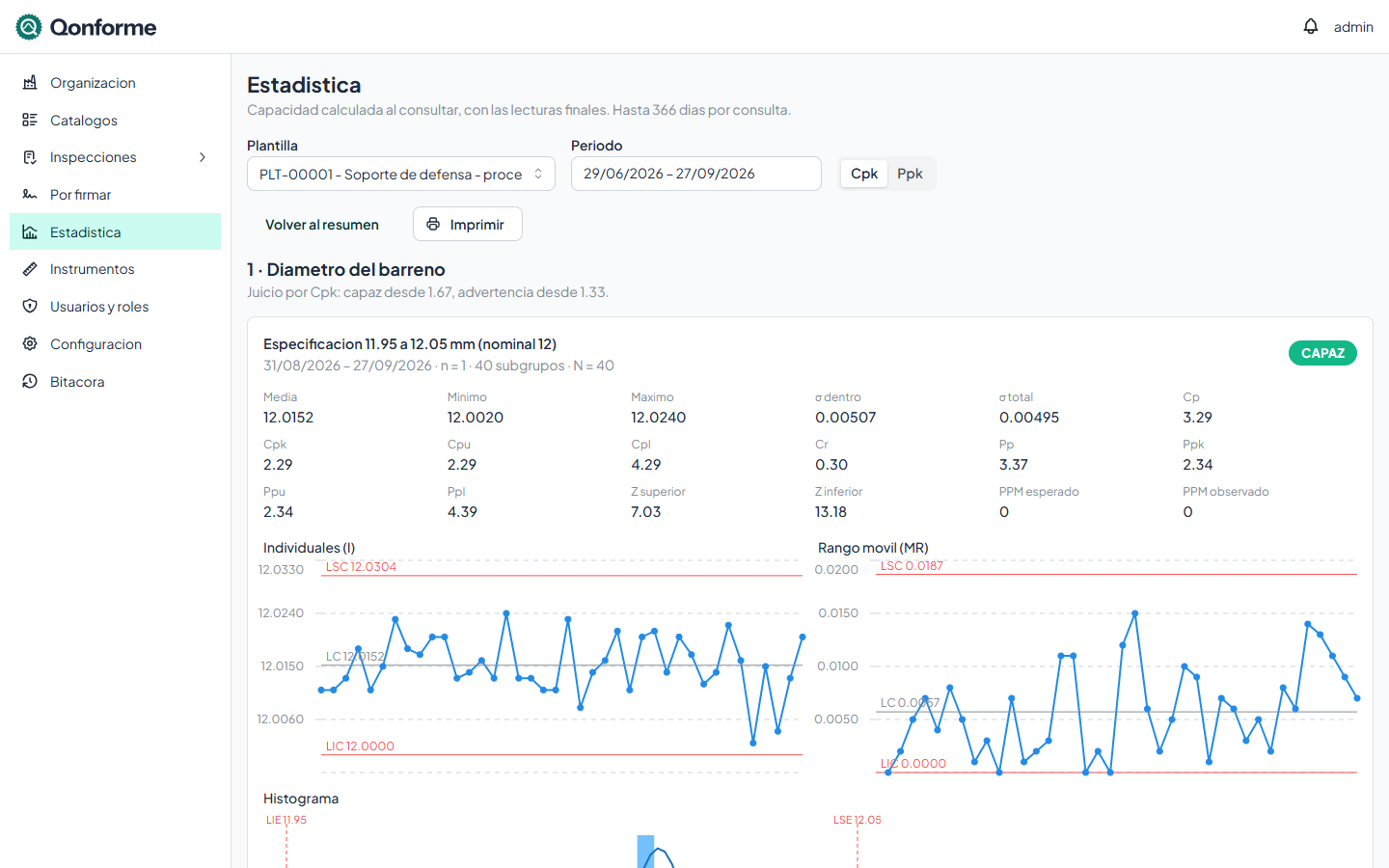Click heading '1 · Diametro del barreno'
Viewport: 1389px width, 868px height.
tap(346, 270)
